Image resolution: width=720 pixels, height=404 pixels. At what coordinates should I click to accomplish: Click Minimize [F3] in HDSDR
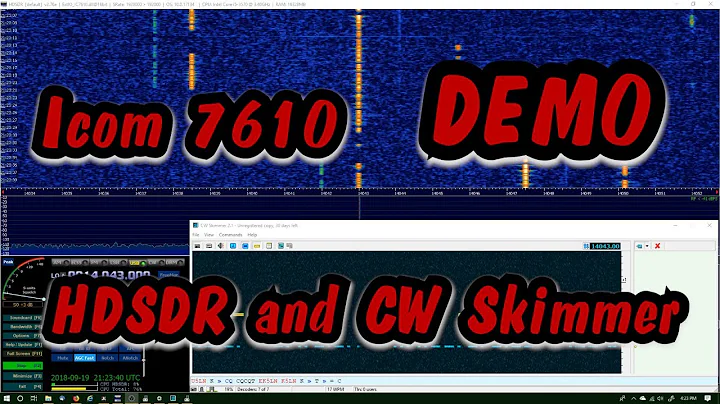[x=23, y=376]
